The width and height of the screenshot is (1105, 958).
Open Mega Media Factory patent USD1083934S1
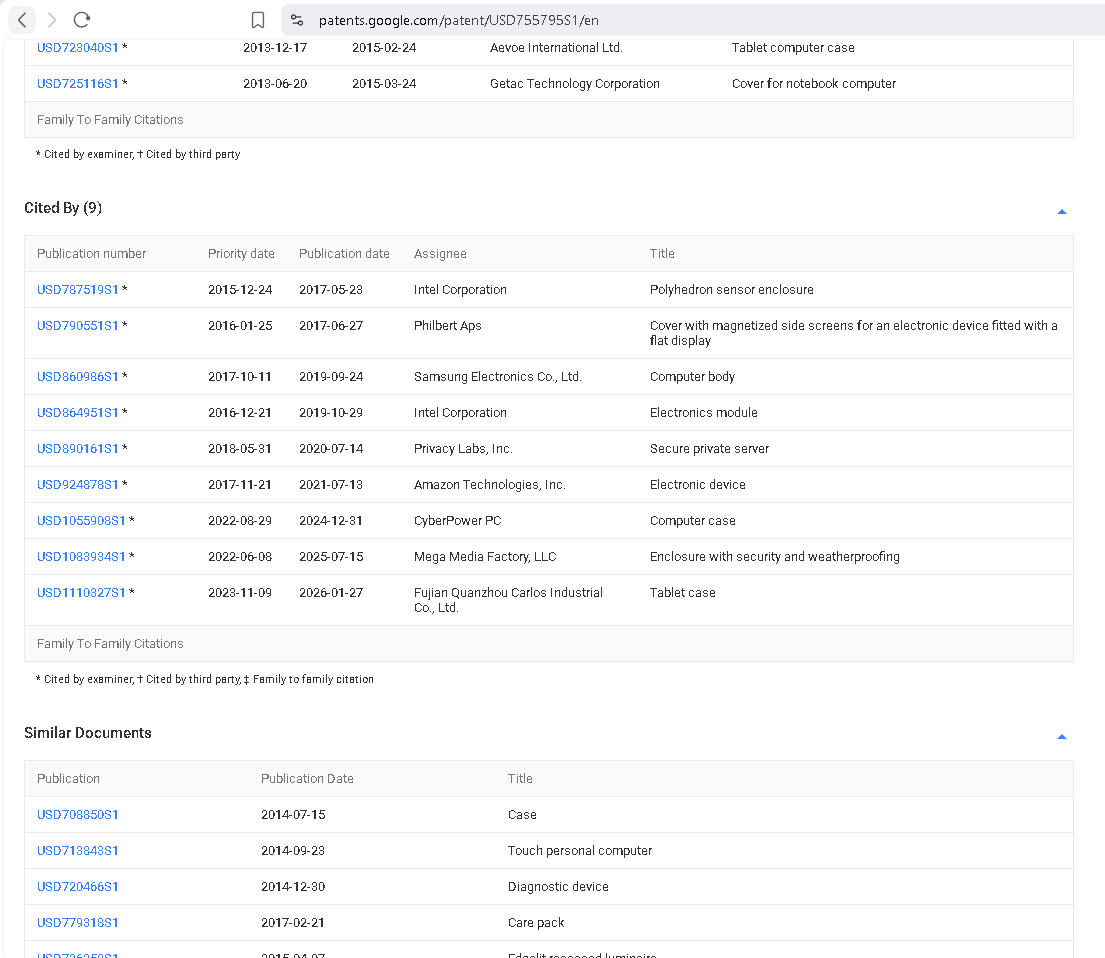81,557
